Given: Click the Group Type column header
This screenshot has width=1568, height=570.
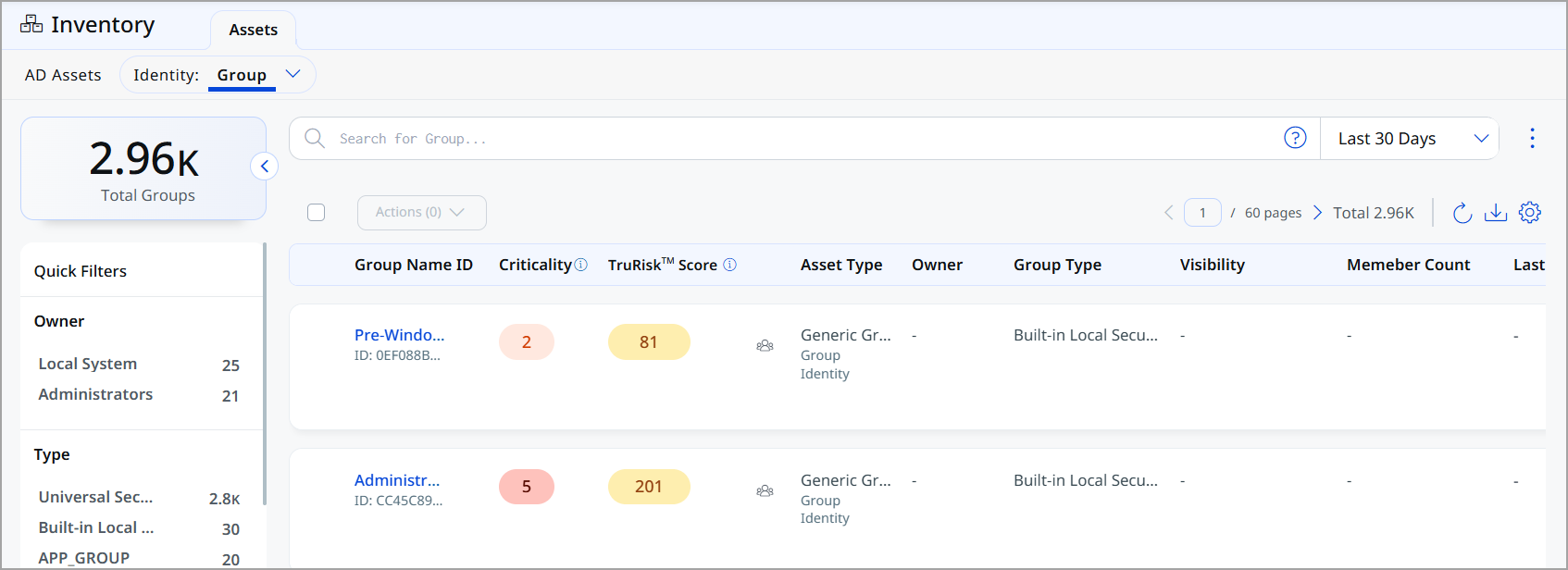Looking at the screenshot, I should 1057,265.
